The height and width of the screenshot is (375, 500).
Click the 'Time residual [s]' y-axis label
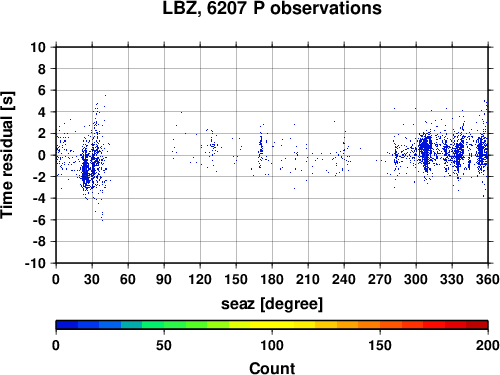[x=7, y=155]
